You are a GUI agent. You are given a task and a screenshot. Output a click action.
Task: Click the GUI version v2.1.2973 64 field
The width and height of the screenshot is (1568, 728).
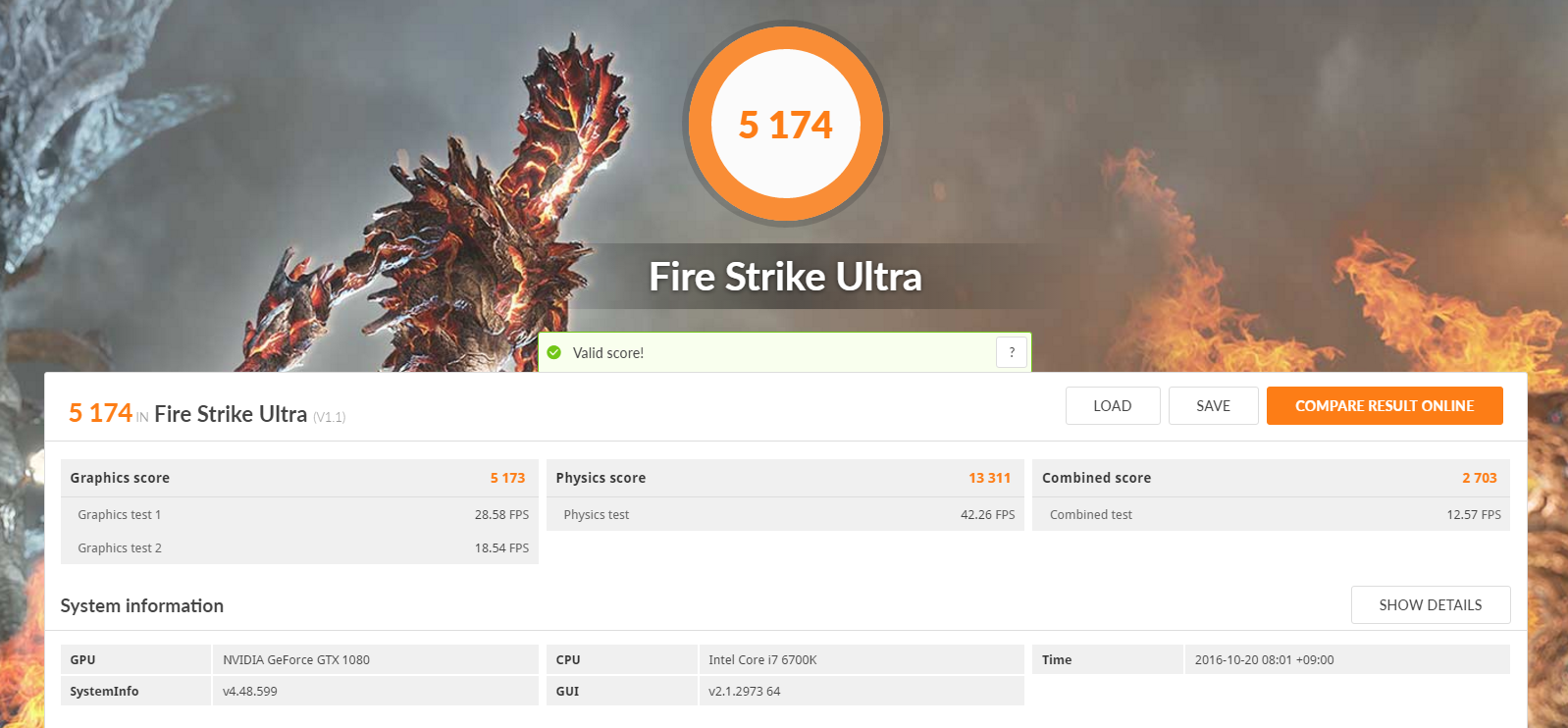click(x=744, y=692)
